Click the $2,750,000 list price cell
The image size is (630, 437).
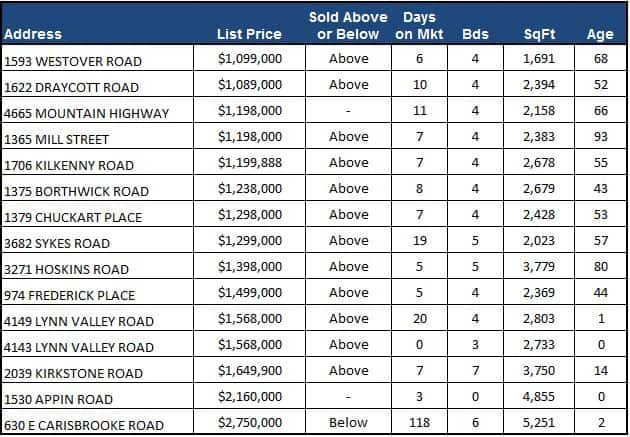pos(249,423)
